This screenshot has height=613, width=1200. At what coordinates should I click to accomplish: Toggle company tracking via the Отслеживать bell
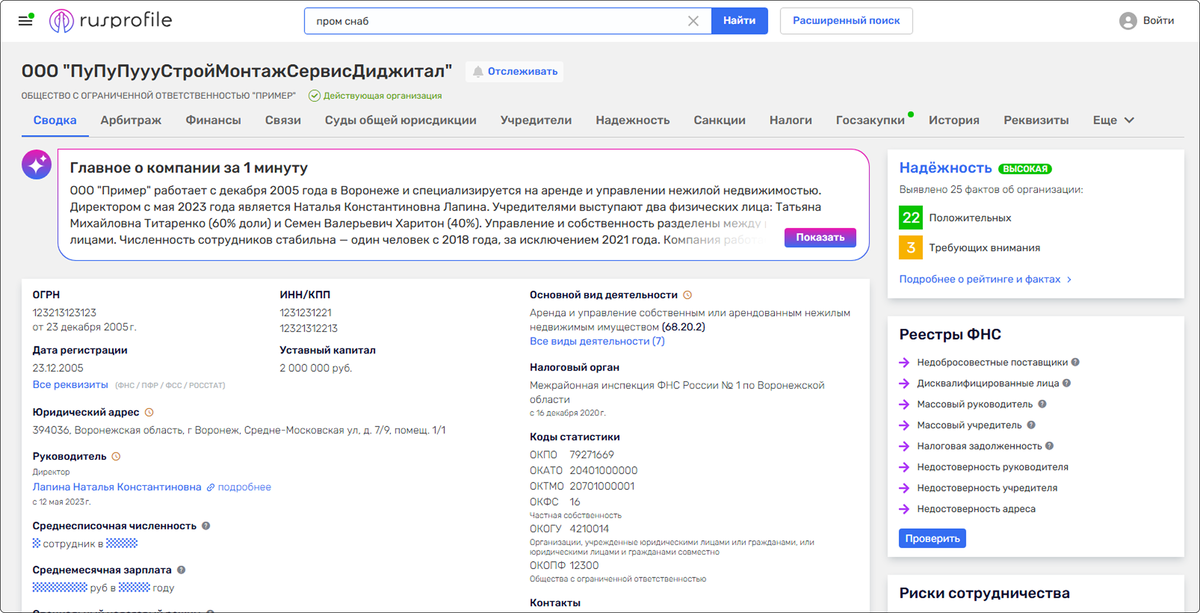click(x=513, y=71)
